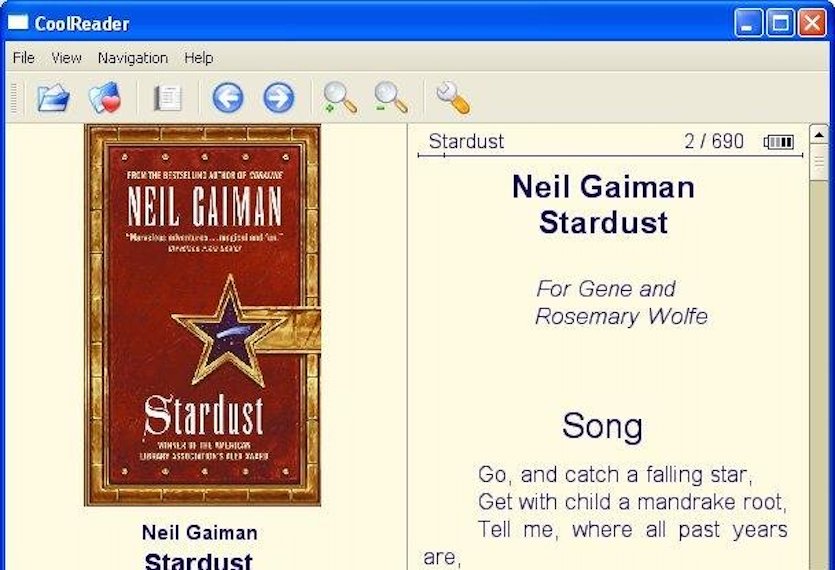The image size is (835, 570).
Task: Click the reading progress bar under header
Action: (x=610, y=156)
